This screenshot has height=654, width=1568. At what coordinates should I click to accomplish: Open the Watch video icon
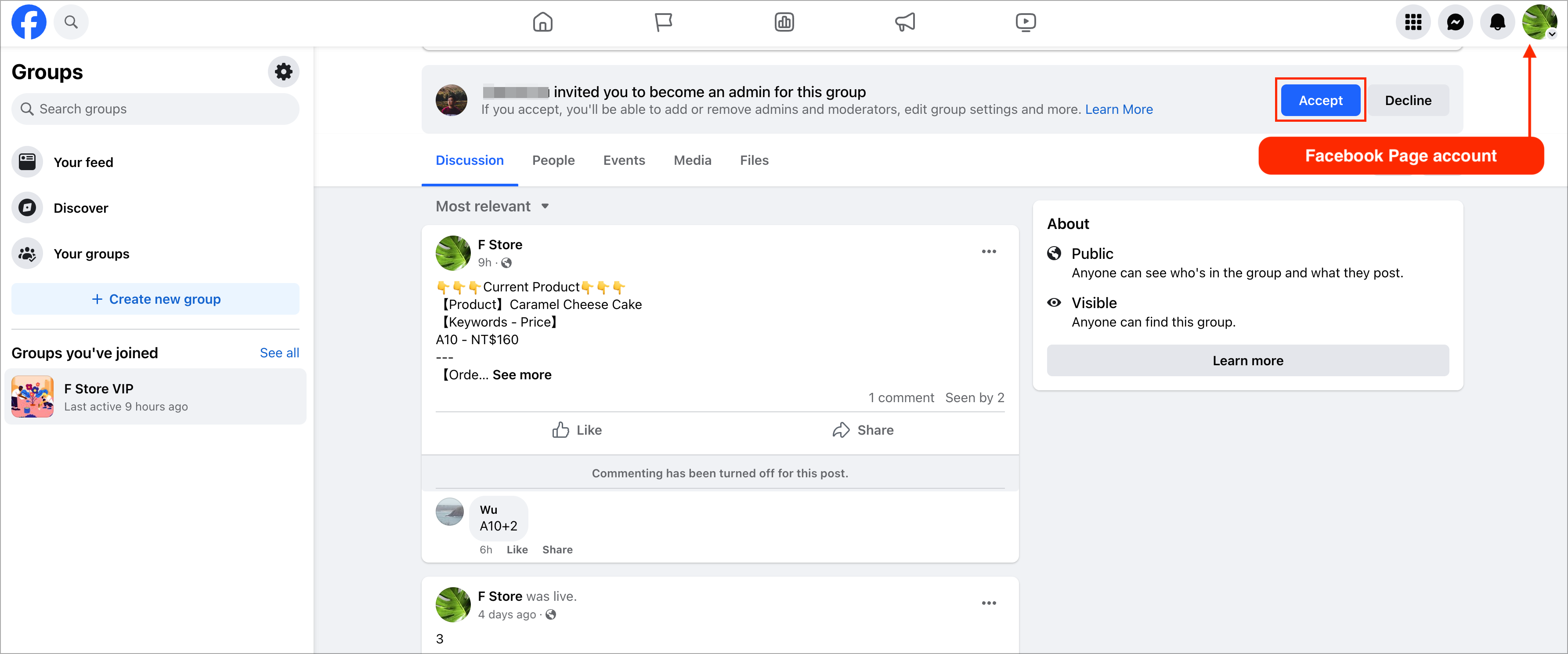pyautogui.click(x=1026, y=22)
